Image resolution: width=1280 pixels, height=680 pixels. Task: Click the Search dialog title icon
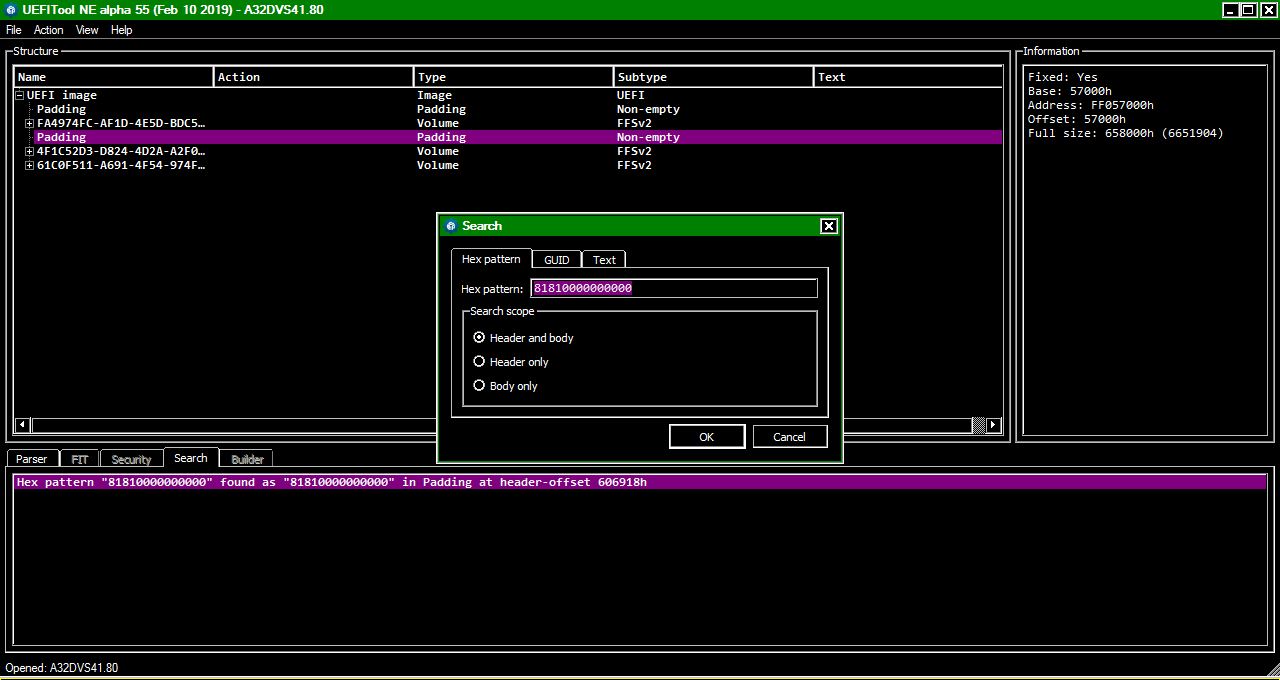point(451,226)
